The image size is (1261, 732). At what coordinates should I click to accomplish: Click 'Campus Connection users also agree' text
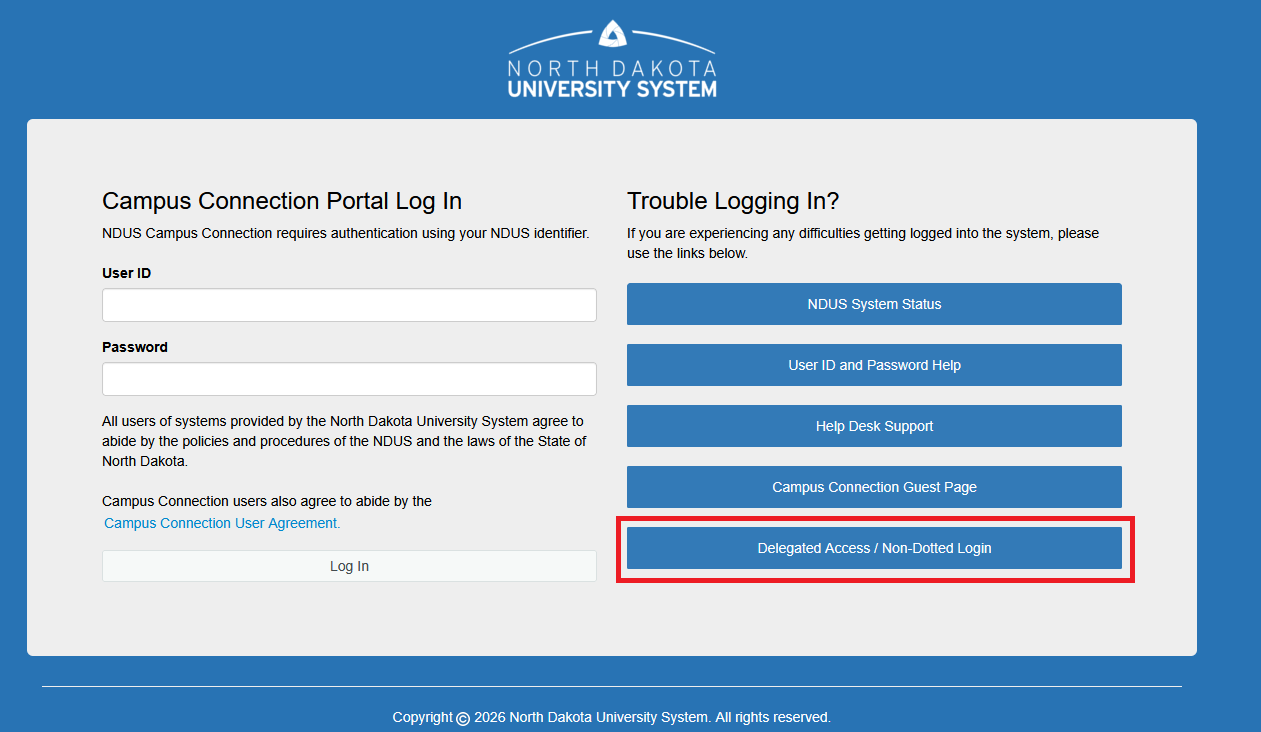(267, 501)
